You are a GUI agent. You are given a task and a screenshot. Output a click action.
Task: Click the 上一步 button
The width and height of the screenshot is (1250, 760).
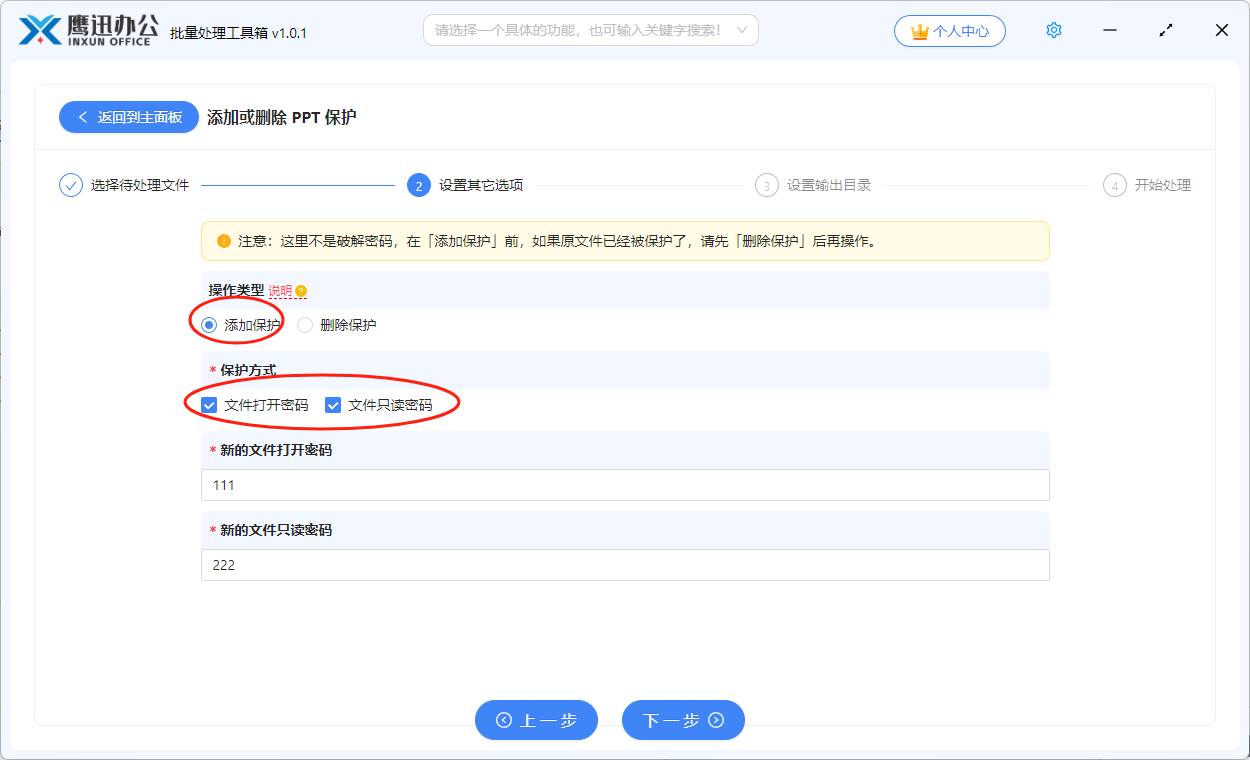click(536, 720)
